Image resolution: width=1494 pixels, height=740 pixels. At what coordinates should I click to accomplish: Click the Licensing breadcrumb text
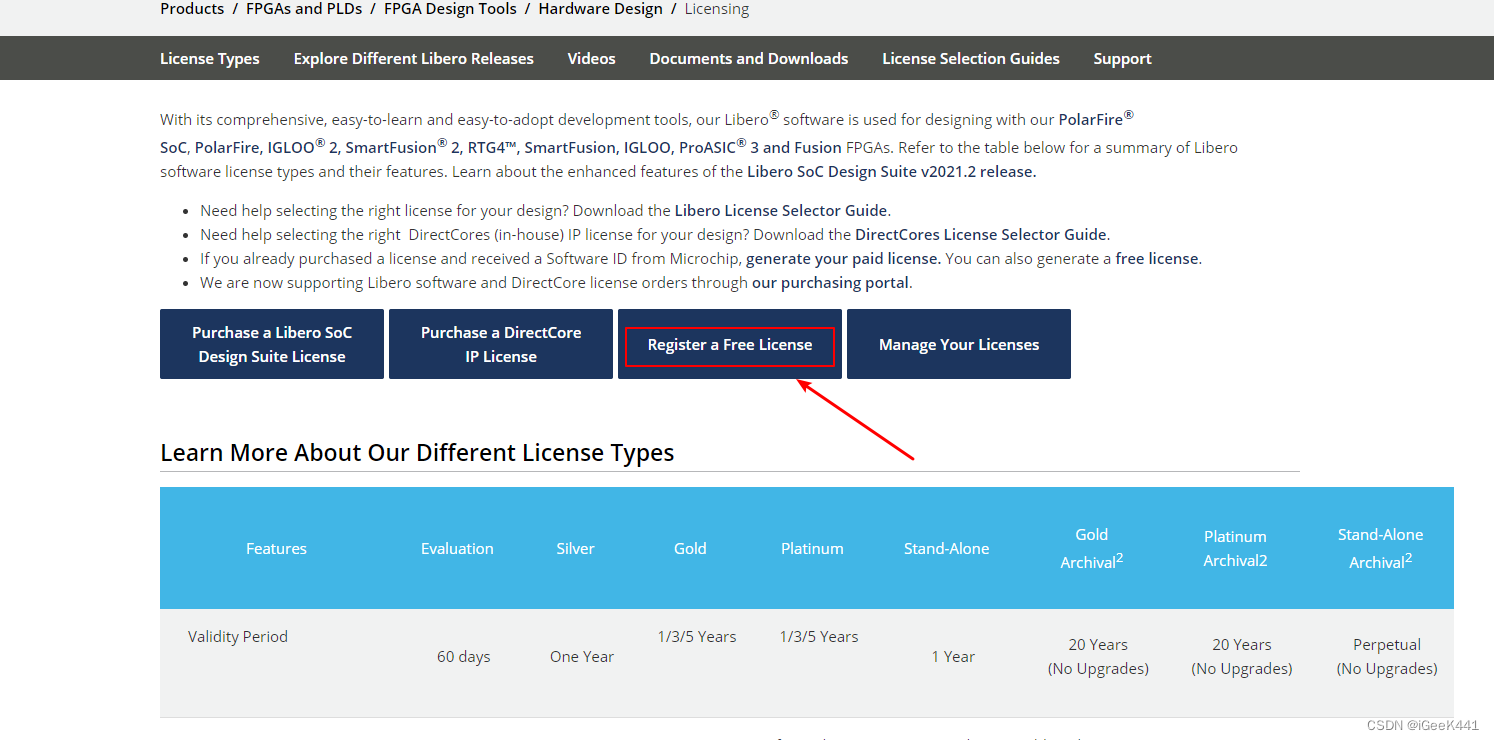(x=717, y=9)
